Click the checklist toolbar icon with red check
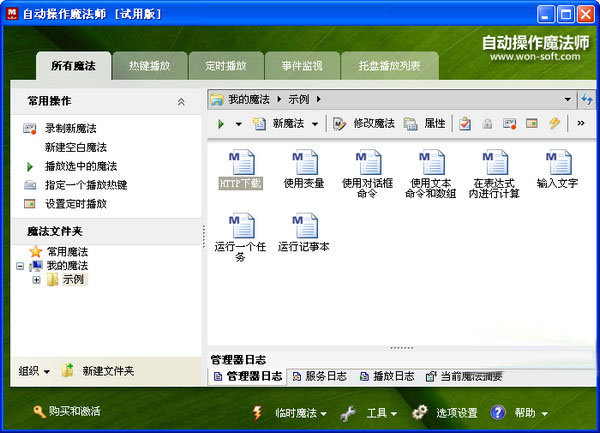This screenshot has width=600, height=433. pyautogui.click(x=465, y=124)
